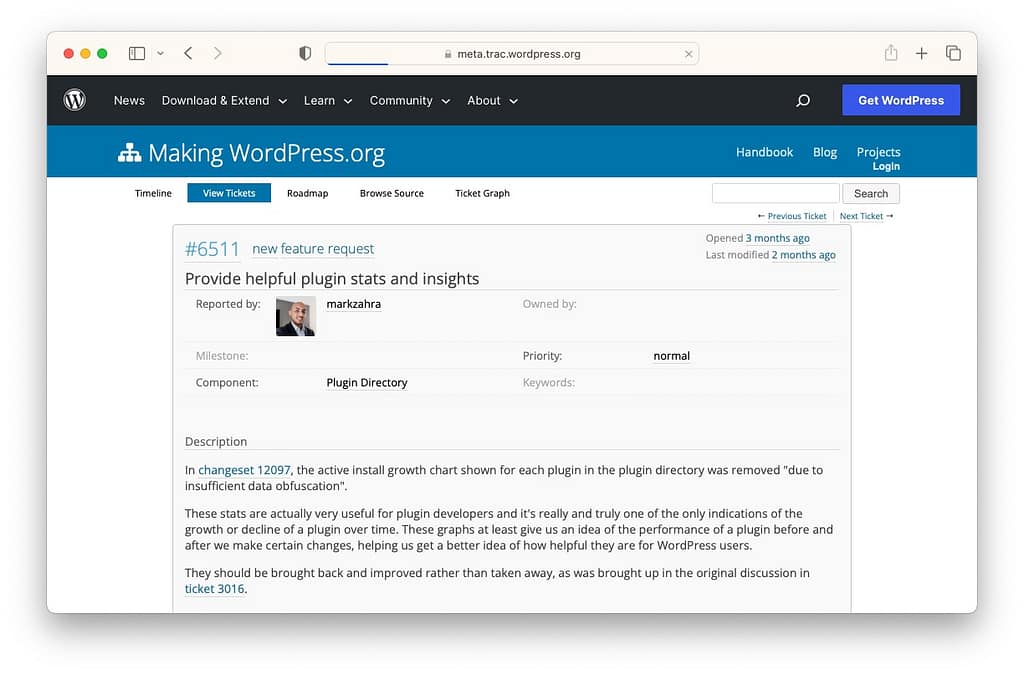The height and width of the screenshot is (675, 1024).
Task: Show Safari tab overview icon
Action: pos(953,53)
